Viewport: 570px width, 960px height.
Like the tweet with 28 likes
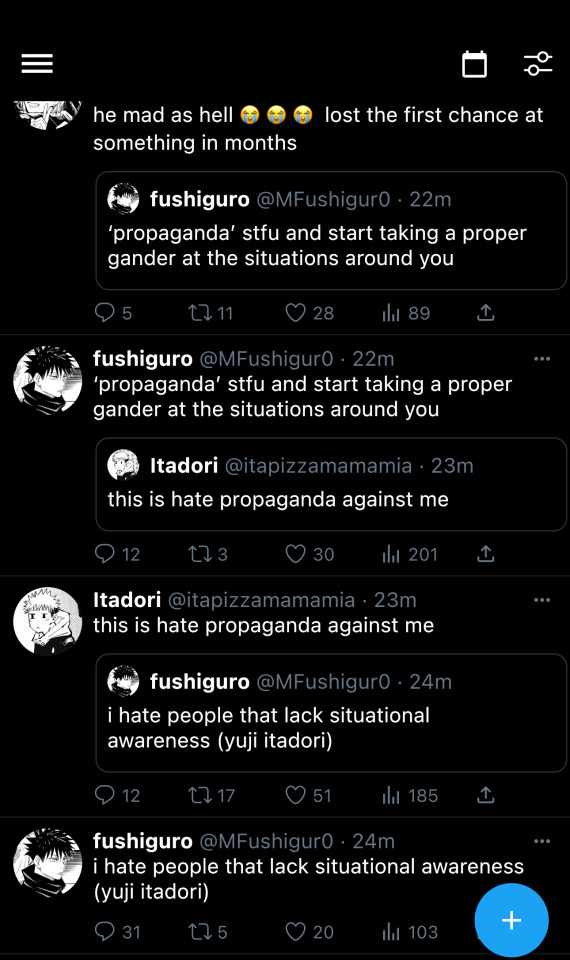(x=295, y=313)
